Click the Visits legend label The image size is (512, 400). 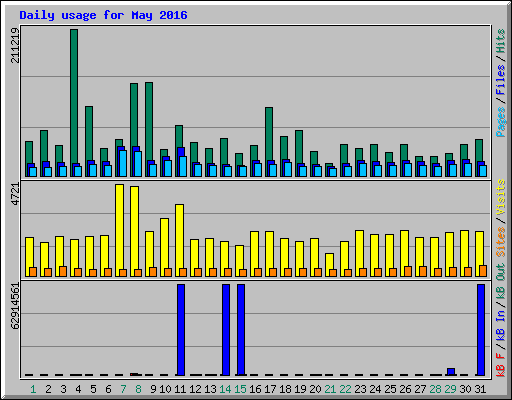point(500,197)
